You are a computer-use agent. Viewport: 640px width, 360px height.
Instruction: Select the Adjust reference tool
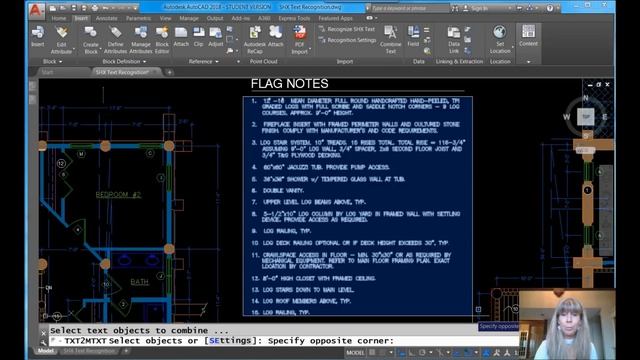216,37
